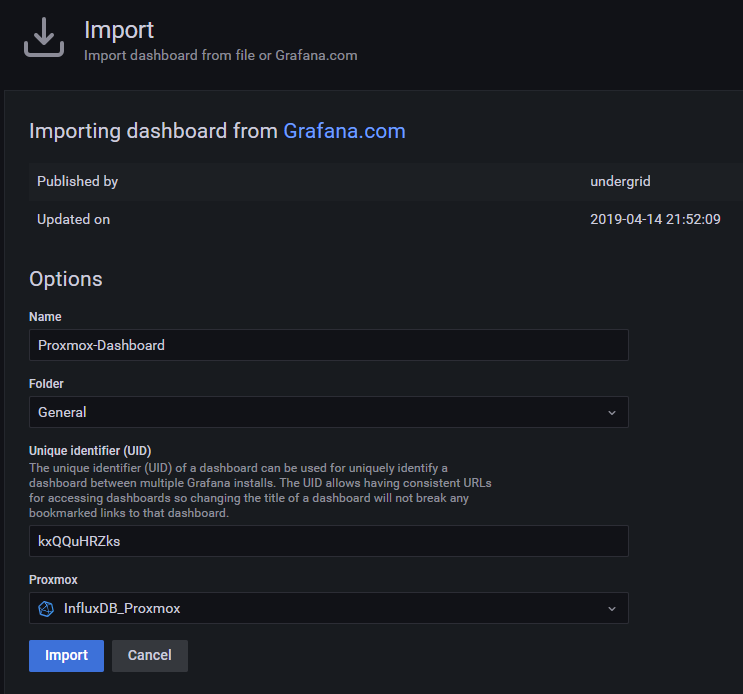Click the Options section heading

(66, 279)
